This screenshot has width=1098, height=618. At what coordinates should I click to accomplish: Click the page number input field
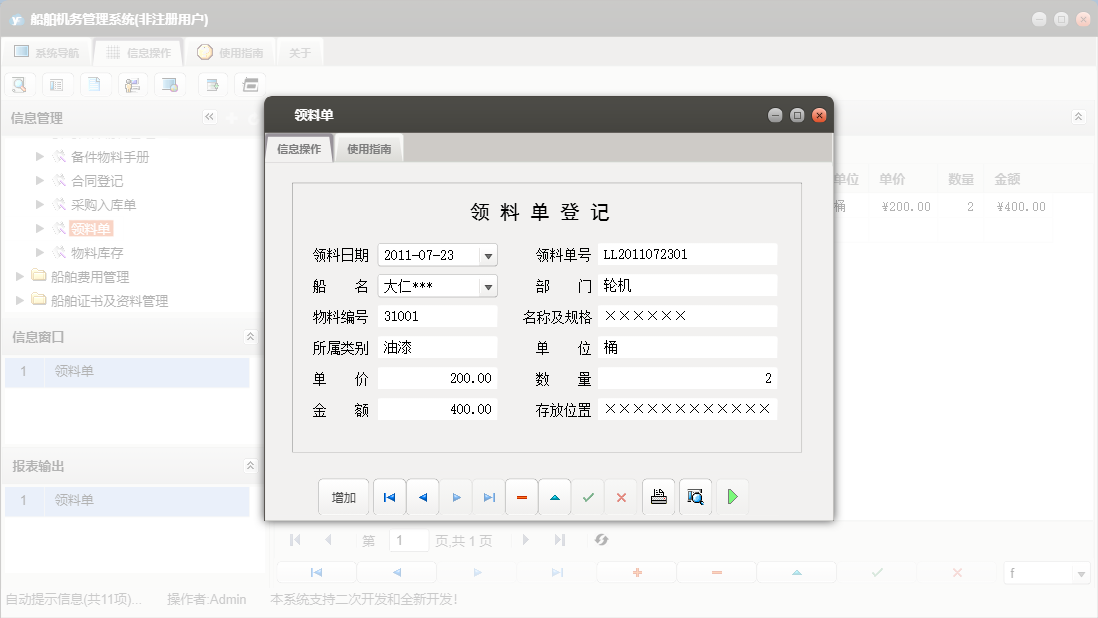pos(408,539)
